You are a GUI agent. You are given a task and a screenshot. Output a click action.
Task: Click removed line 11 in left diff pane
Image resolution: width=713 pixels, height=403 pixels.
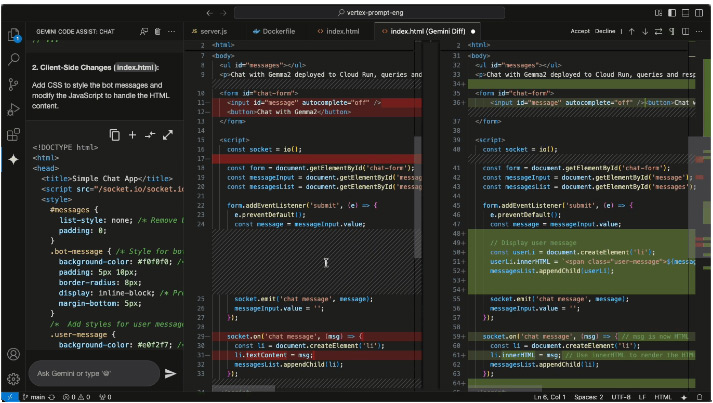pos(316,103)
